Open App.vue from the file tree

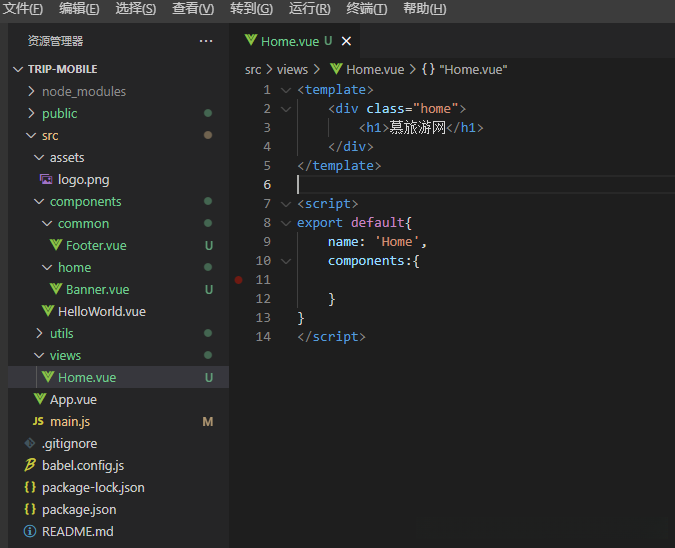[x=73, y=399]
